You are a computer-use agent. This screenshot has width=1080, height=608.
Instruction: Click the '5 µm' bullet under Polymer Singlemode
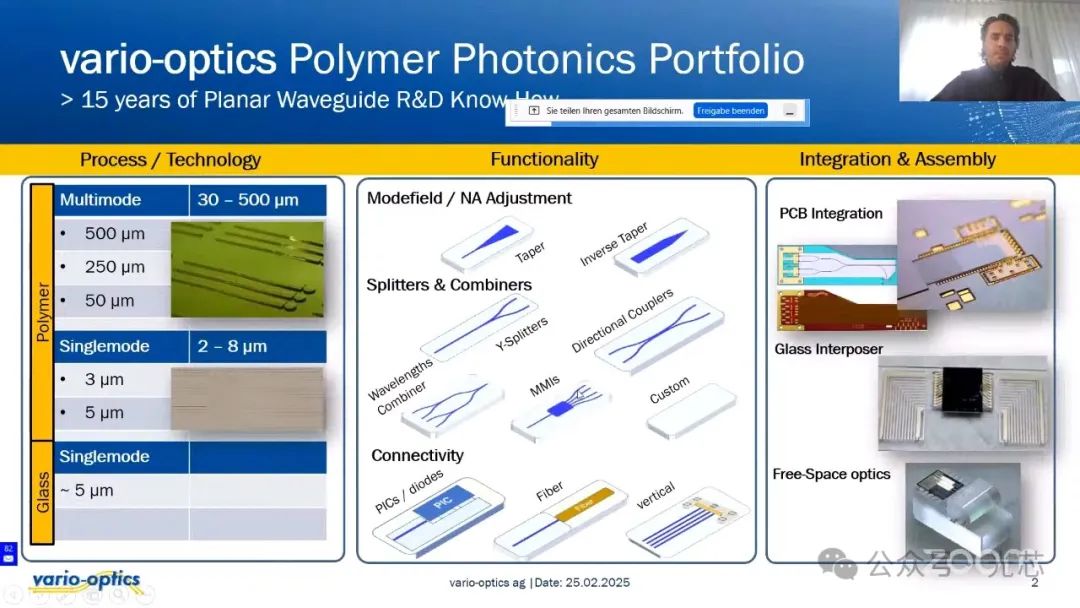pos(113,412)
